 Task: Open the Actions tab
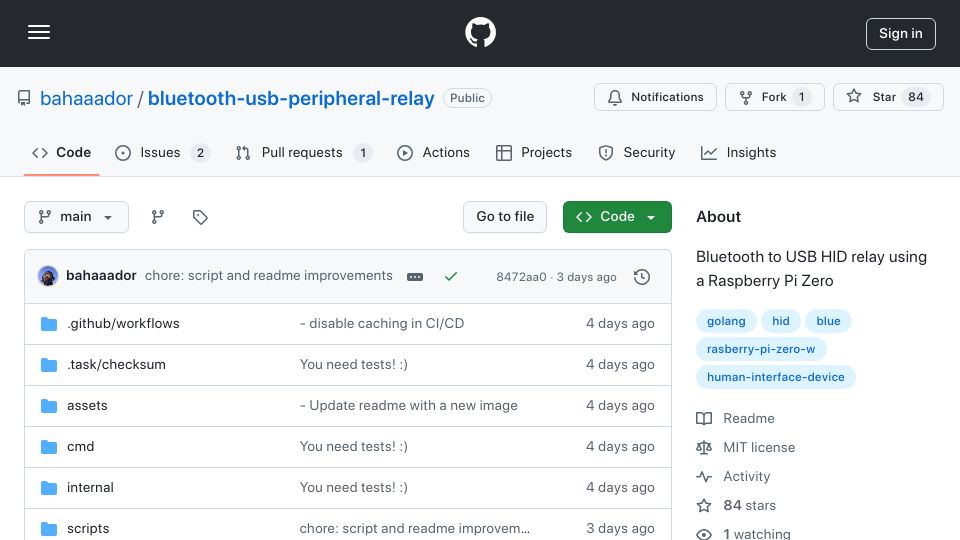(x=433, y=152)
